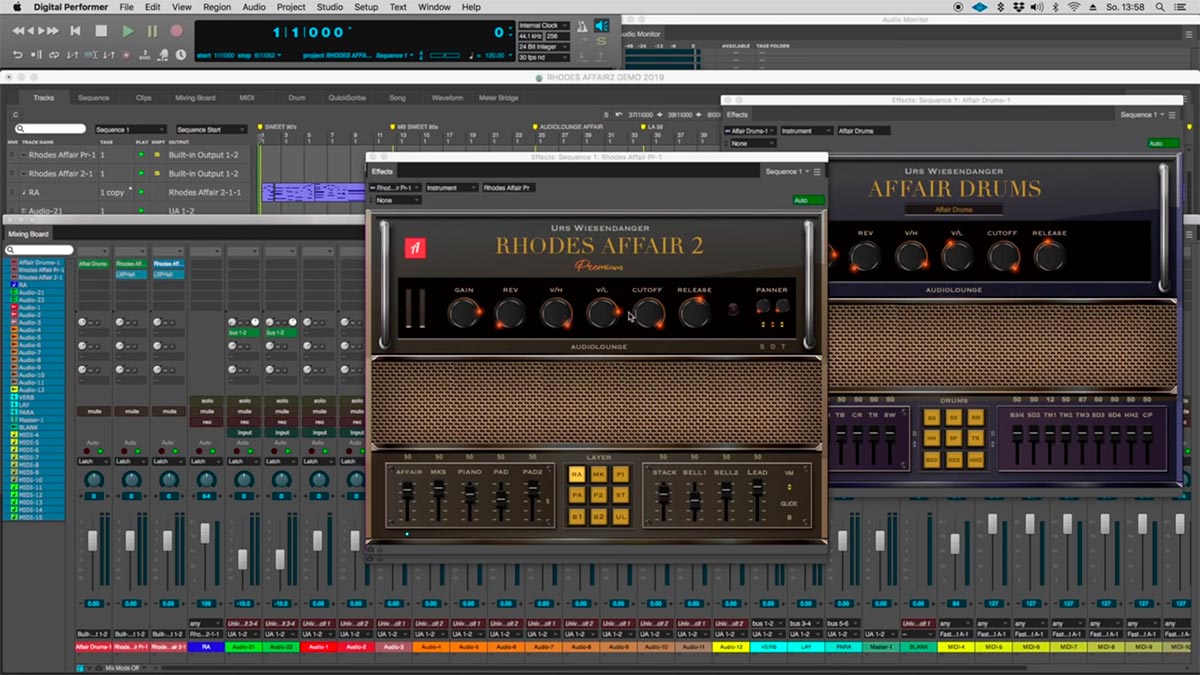Open the Sequence Start dropdown
This screenshot has height=675, width=1200.
tap(211, 129)
